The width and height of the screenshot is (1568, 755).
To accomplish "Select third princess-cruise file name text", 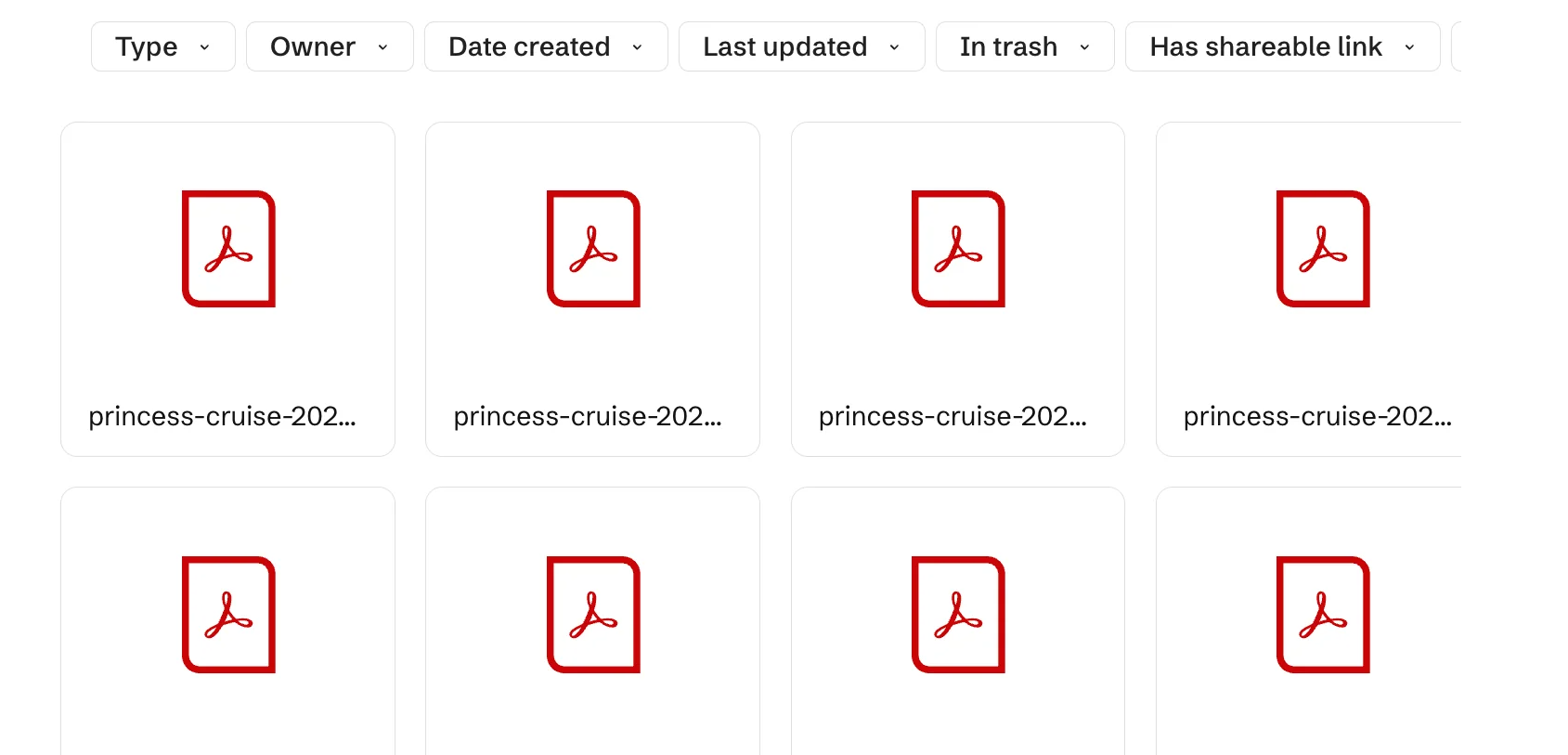I will [952, 416].
